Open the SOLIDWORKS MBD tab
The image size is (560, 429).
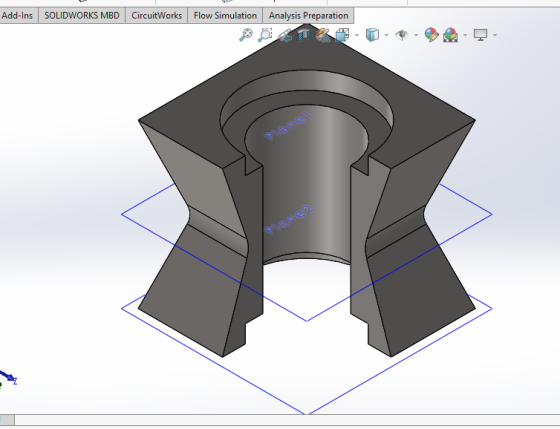point(82,16)
